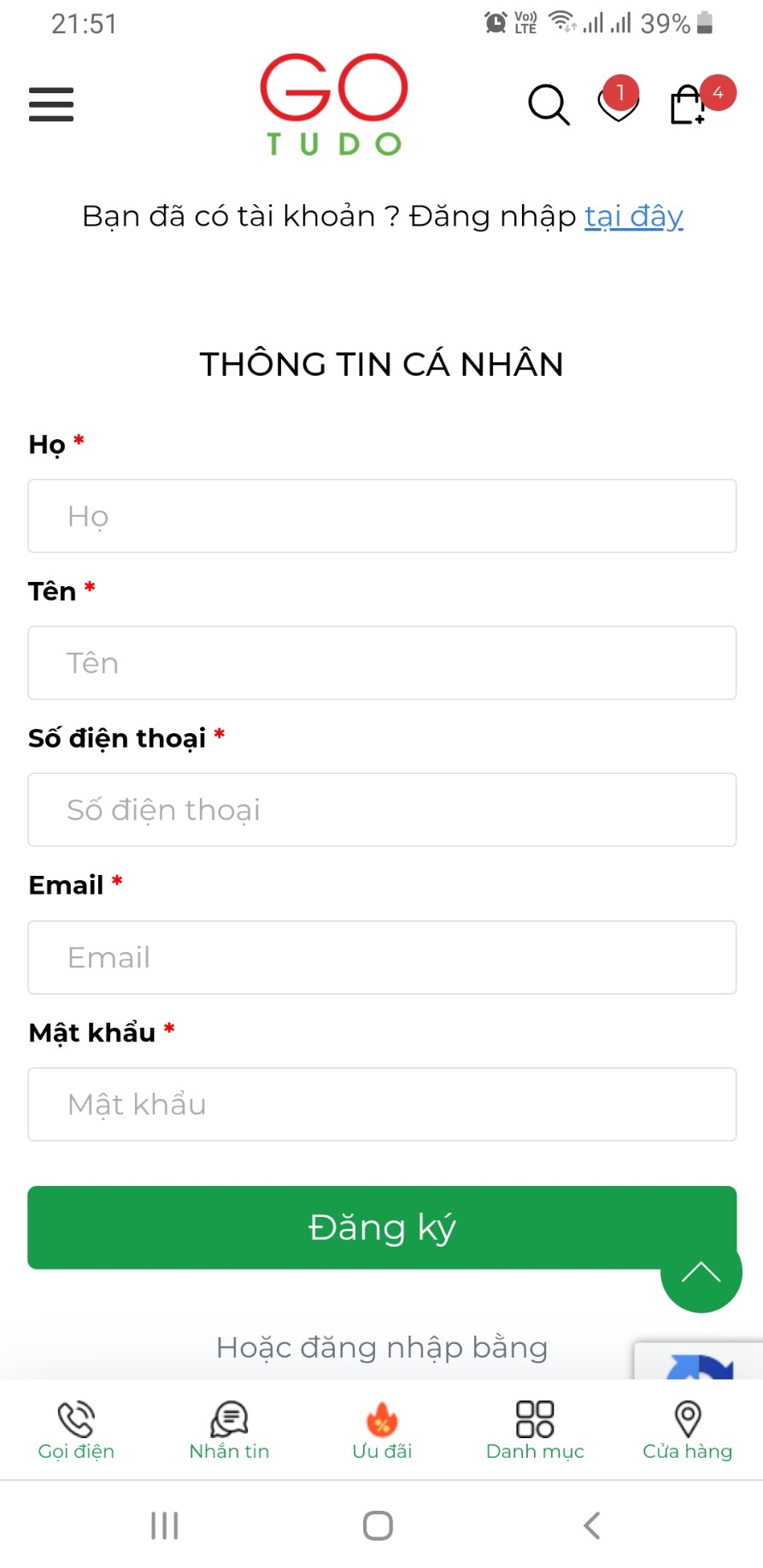Open the wishlist heart icon
The height and width of the screenshot is (1568, 763).
[618, 104]
